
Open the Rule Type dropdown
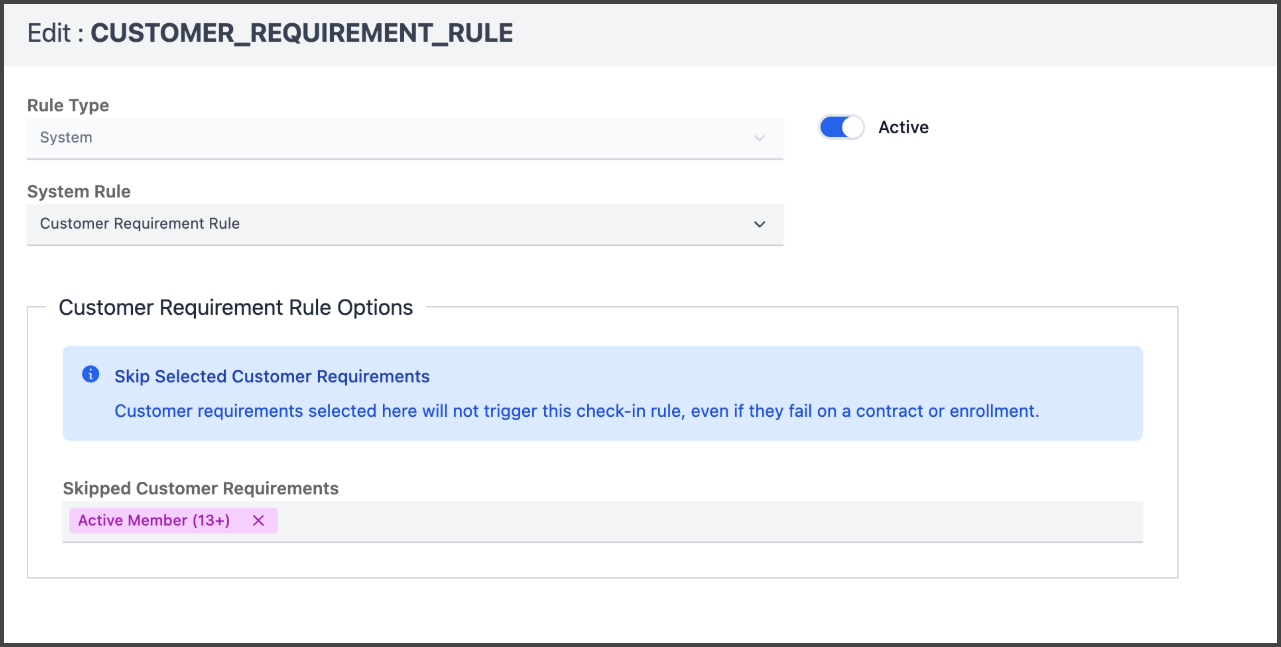pos(404,138)
